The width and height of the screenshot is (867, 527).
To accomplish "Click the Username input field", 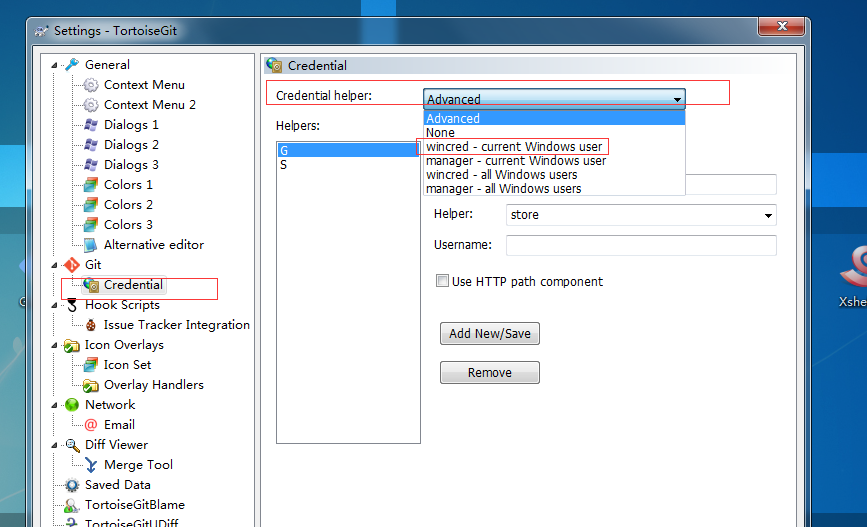I will pyautogui.click(x=641, y=245).
